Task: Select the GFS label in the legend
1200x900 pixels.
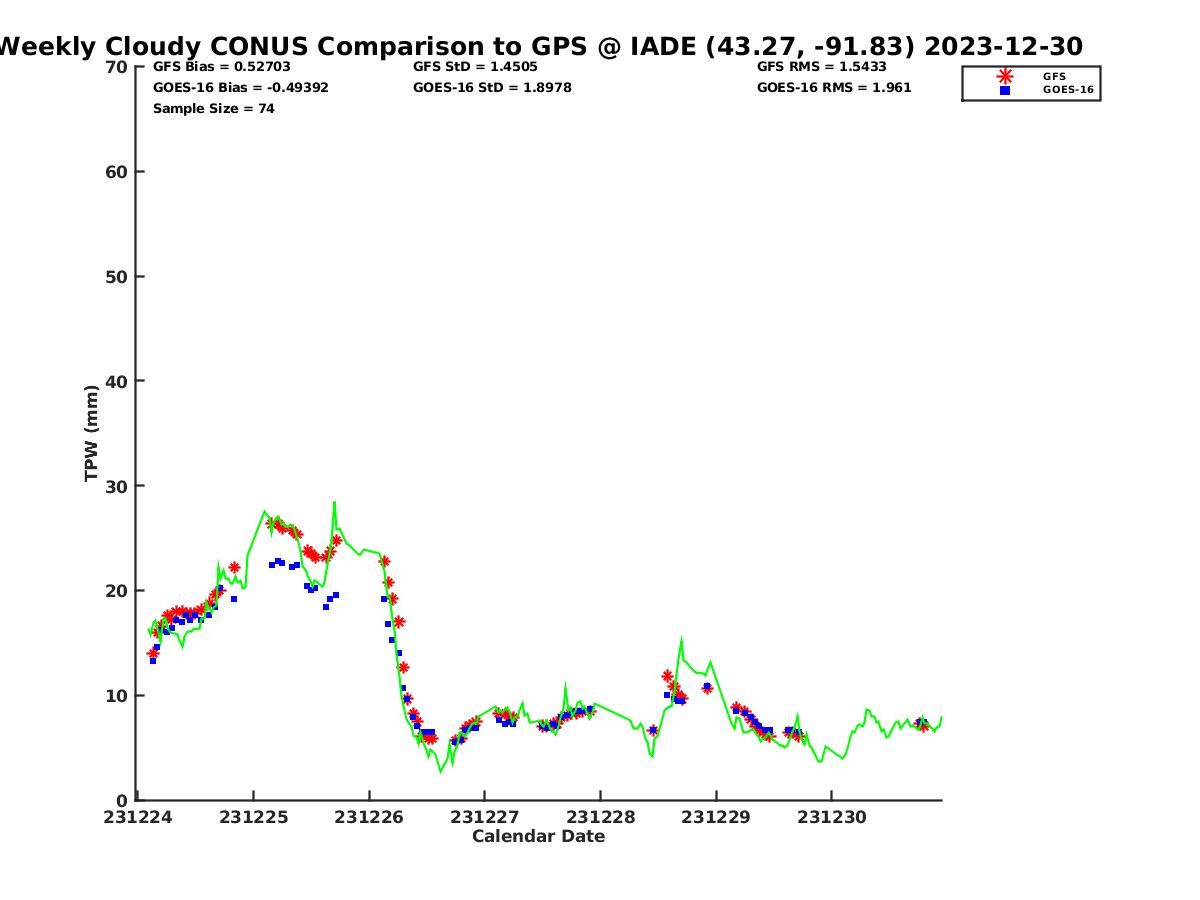Action: (x=1054, y=76)
